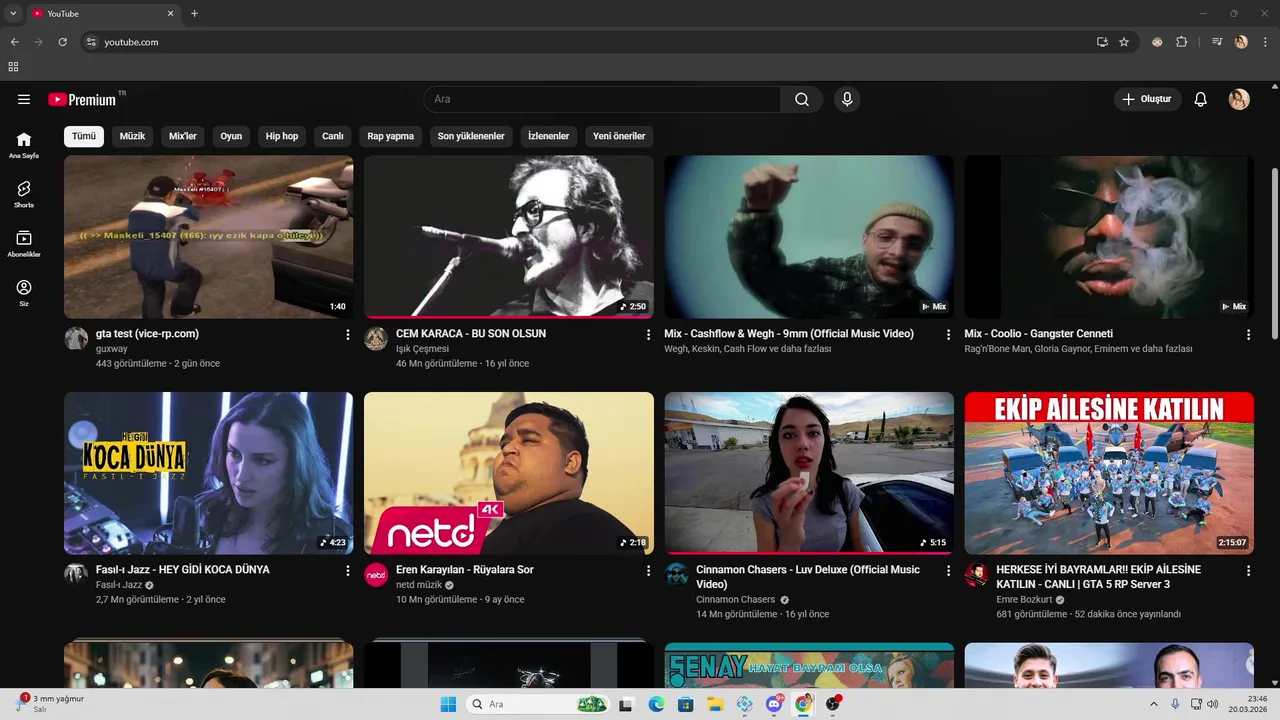Select the Mix'ler filter chip
The image size is (1280, 720).
pos(183,136)
